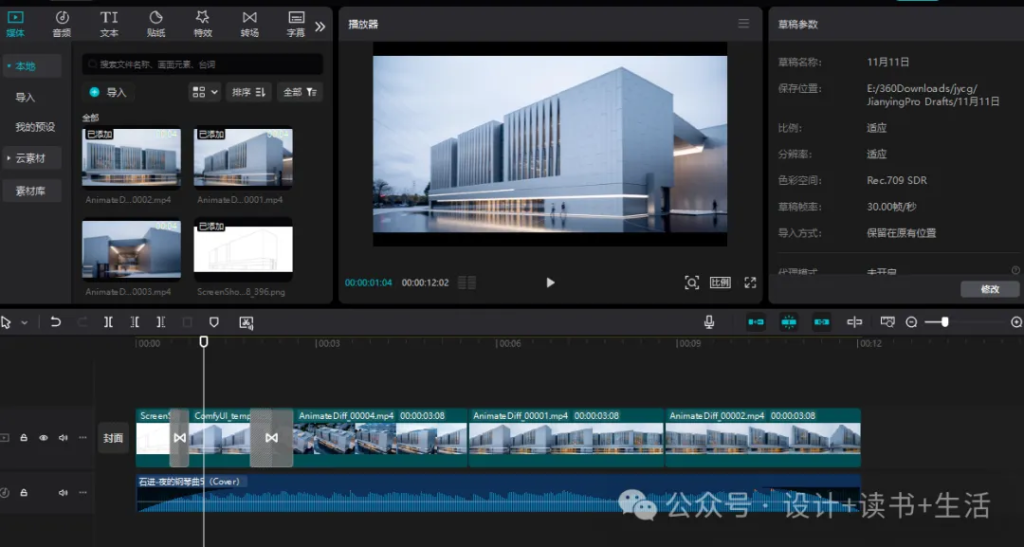Click the timeline zoom slider handle
The height and width of the screenshot is (547, 1024).
944,322
